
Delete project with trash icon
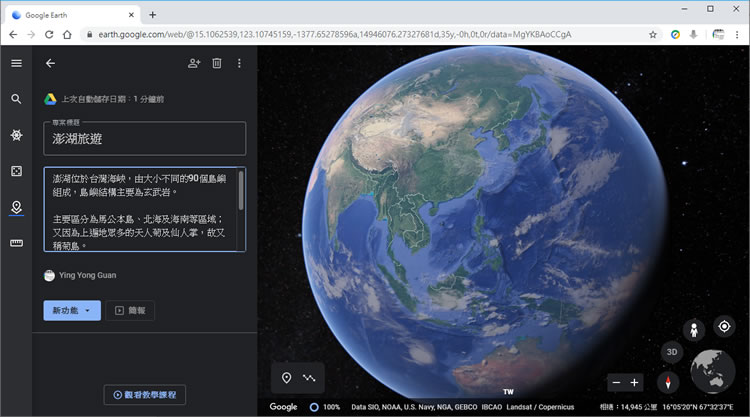pyautogui.click(x=217, y=63)
